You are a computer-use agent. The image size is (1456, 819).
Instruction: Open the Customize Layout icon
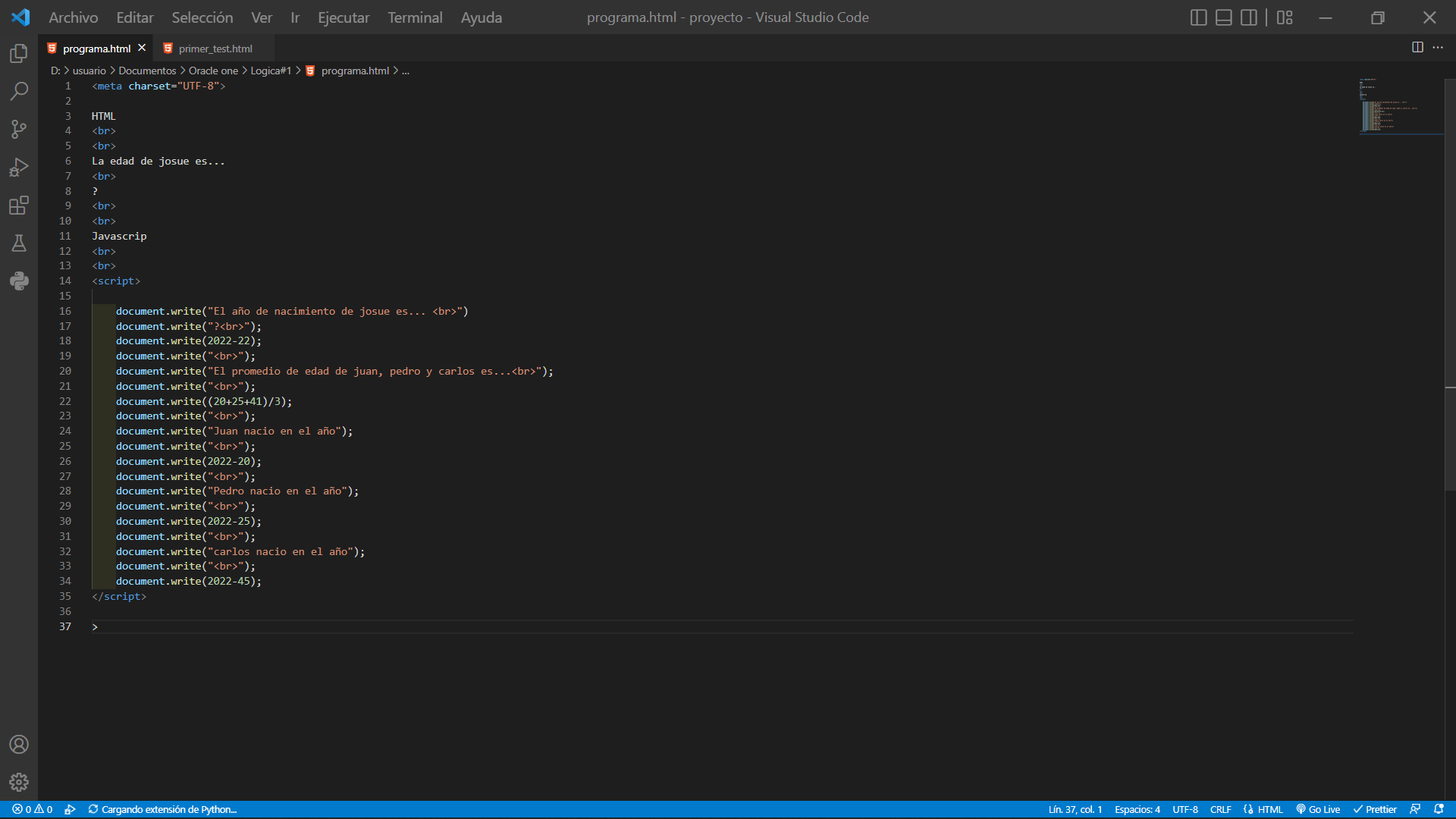tap(1285, 17)
